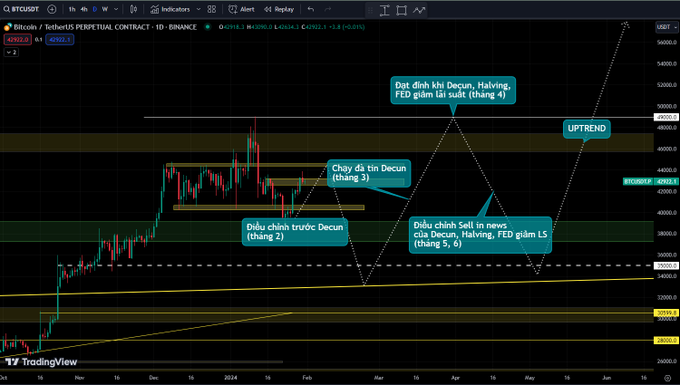Click the green market status dot
The image size is (680, 385).
coord(208,27)
